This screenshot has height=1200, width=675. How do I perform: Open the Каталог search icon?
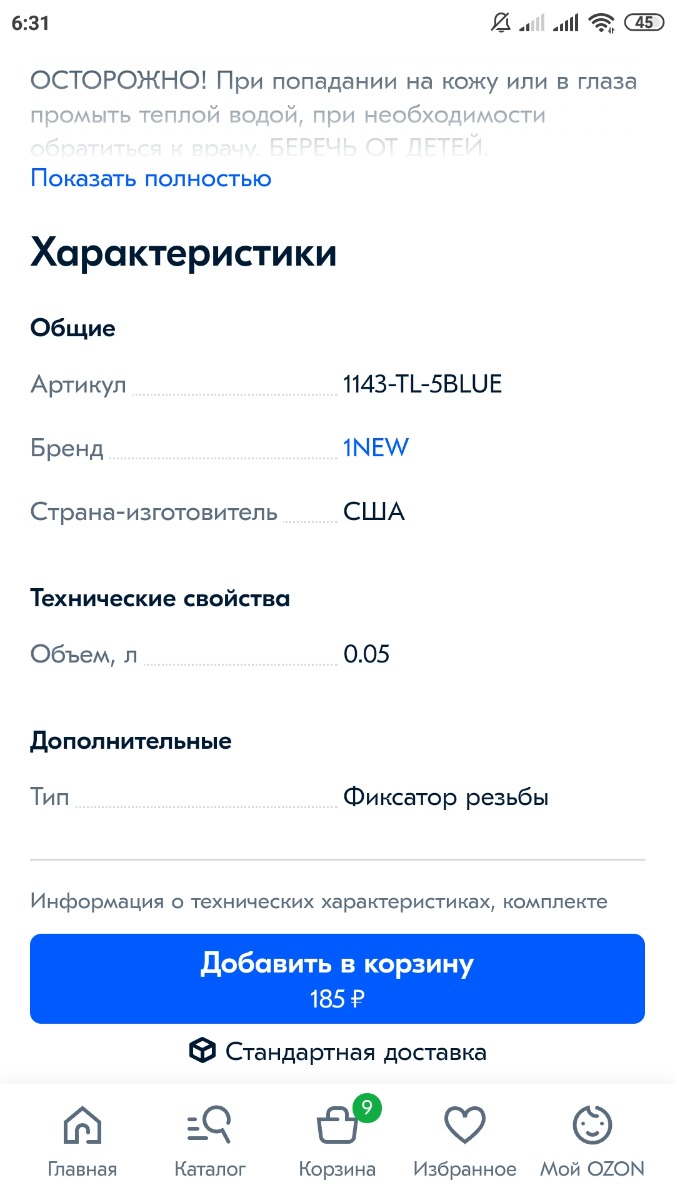[x=209, y=1127]
